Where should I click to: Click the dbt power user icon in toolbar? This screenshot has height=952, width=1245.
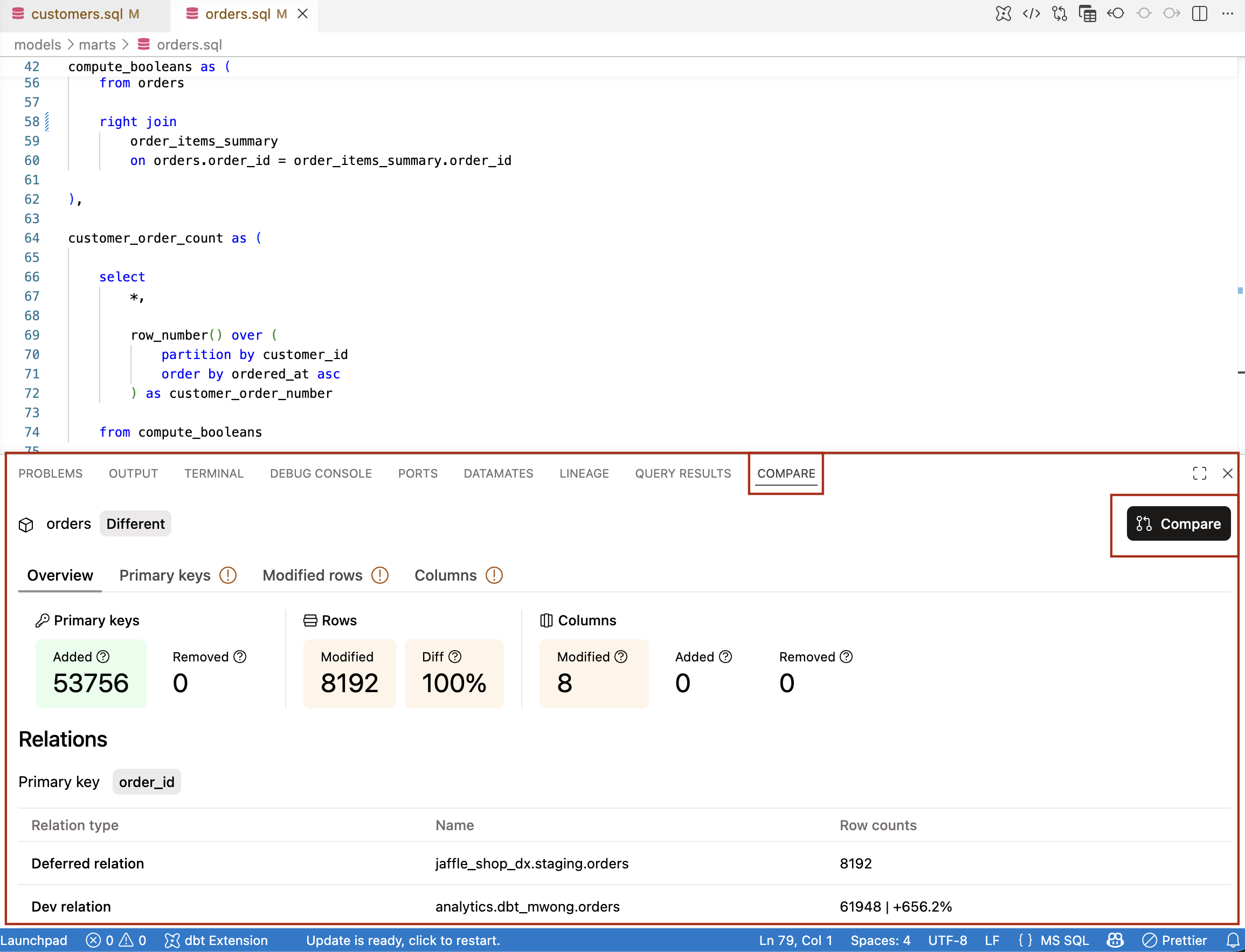(1004, 13)
